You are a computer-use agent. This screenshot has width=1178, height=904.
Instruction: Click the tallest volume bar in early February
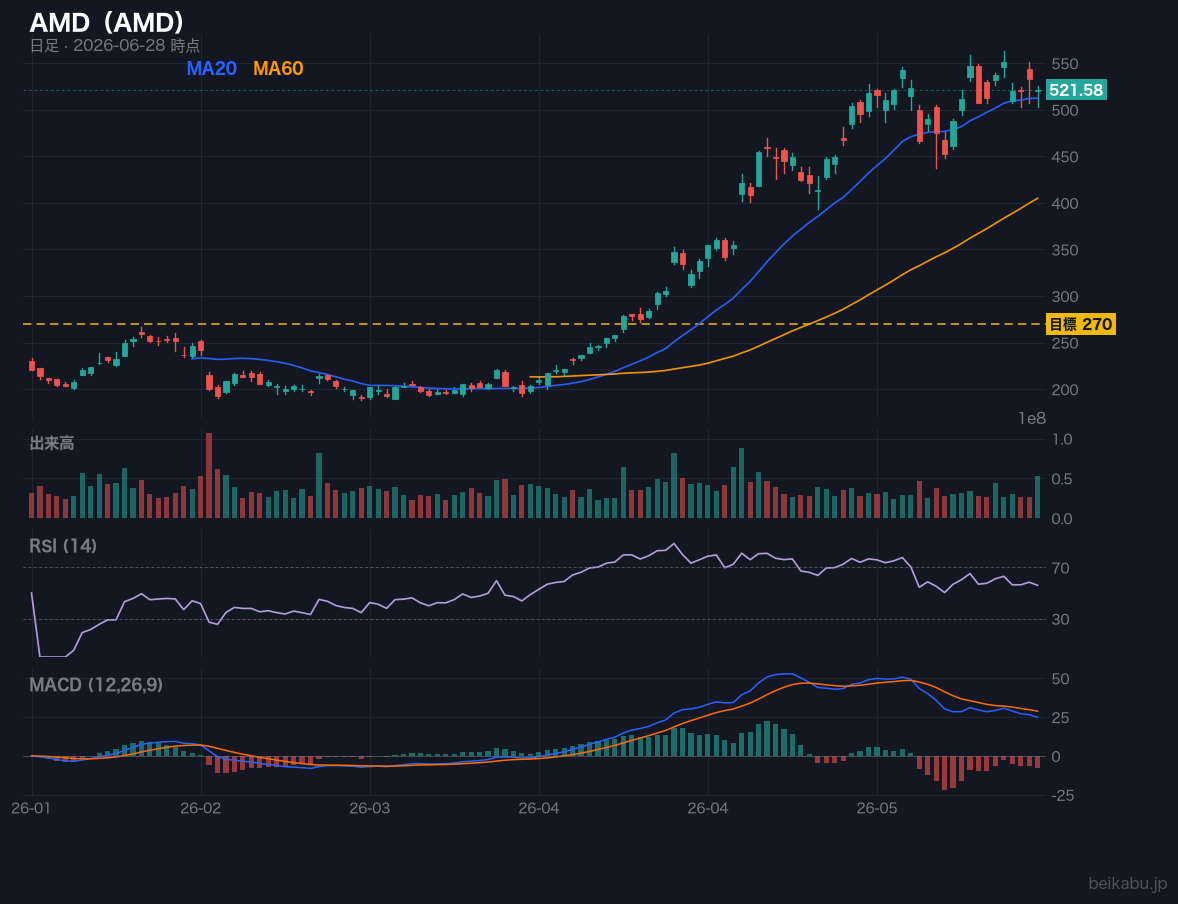coord(209,476)
